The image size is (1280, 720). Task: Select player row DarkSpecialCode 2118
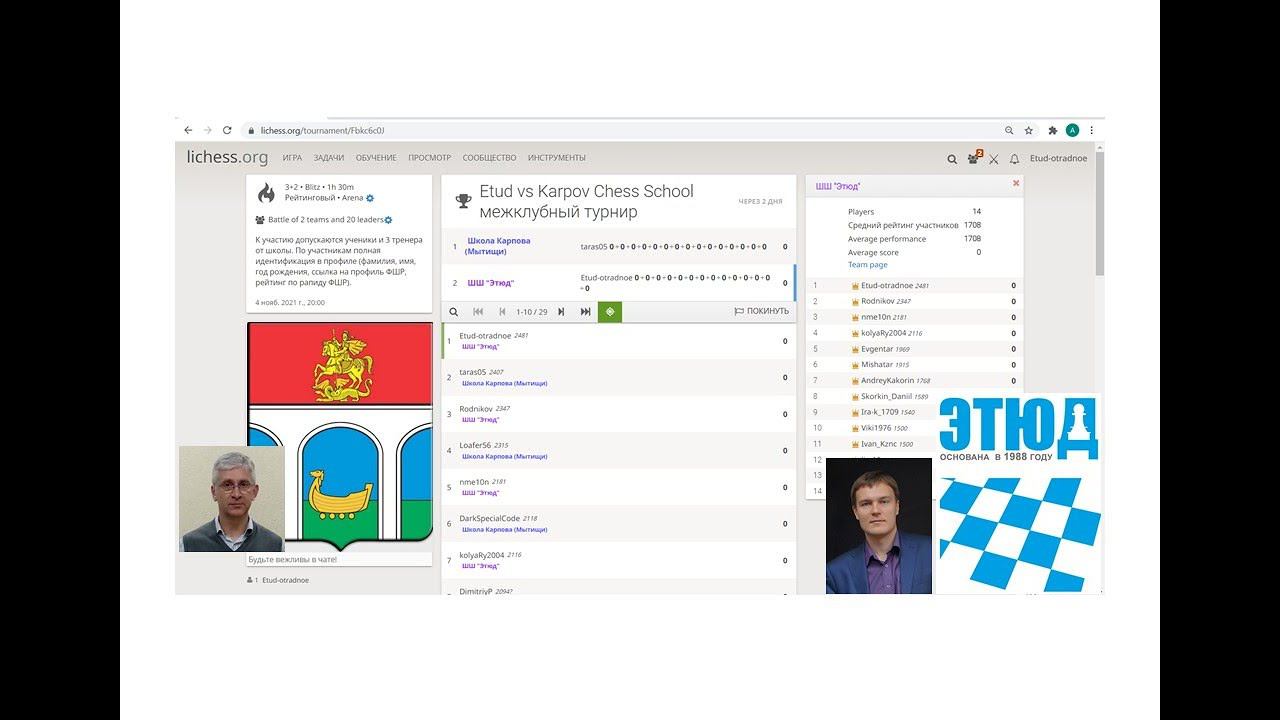coord(618,523)
